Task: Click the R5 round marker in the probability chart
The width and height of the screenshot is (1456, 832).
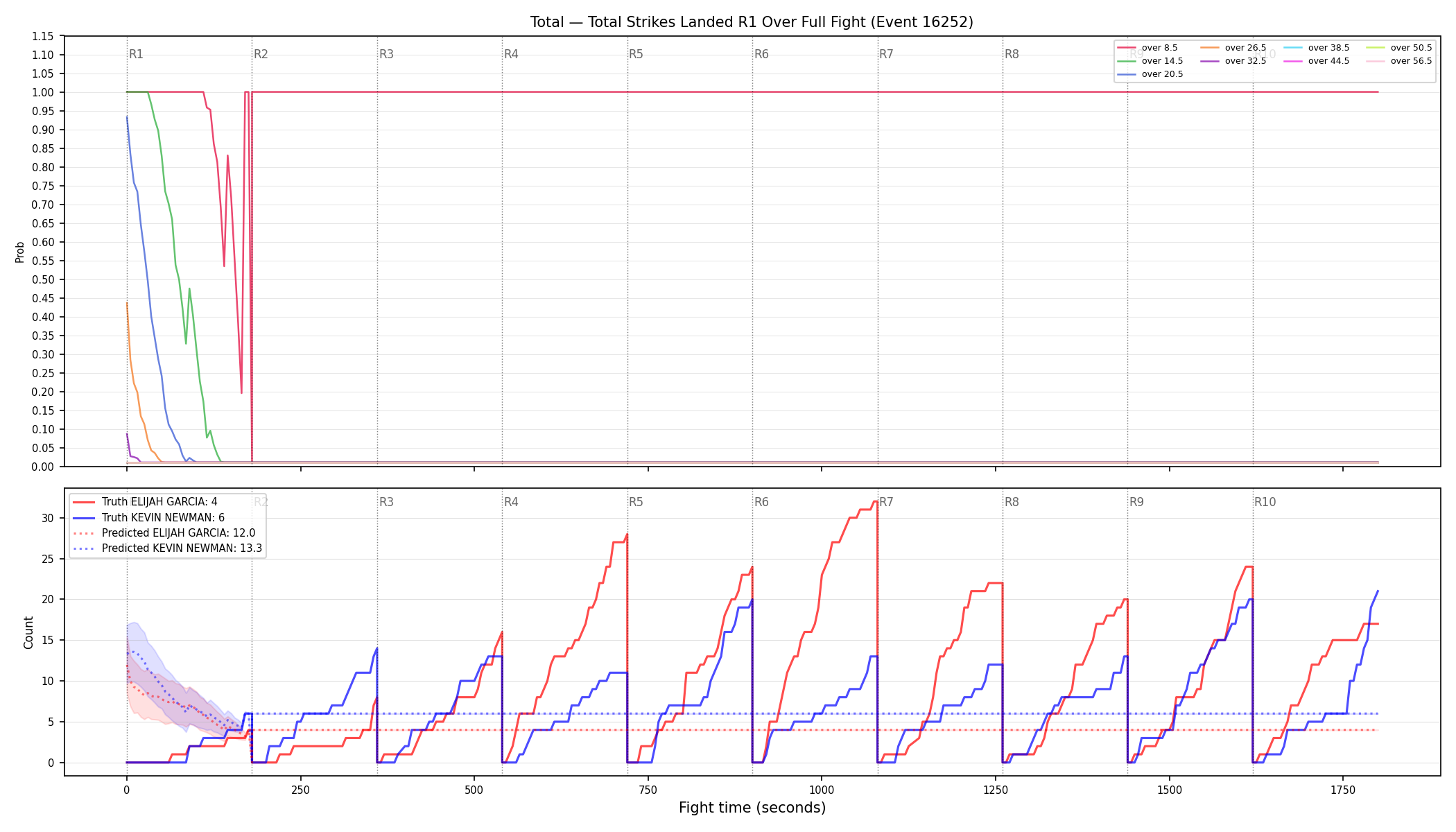Action: pos(636,54)
